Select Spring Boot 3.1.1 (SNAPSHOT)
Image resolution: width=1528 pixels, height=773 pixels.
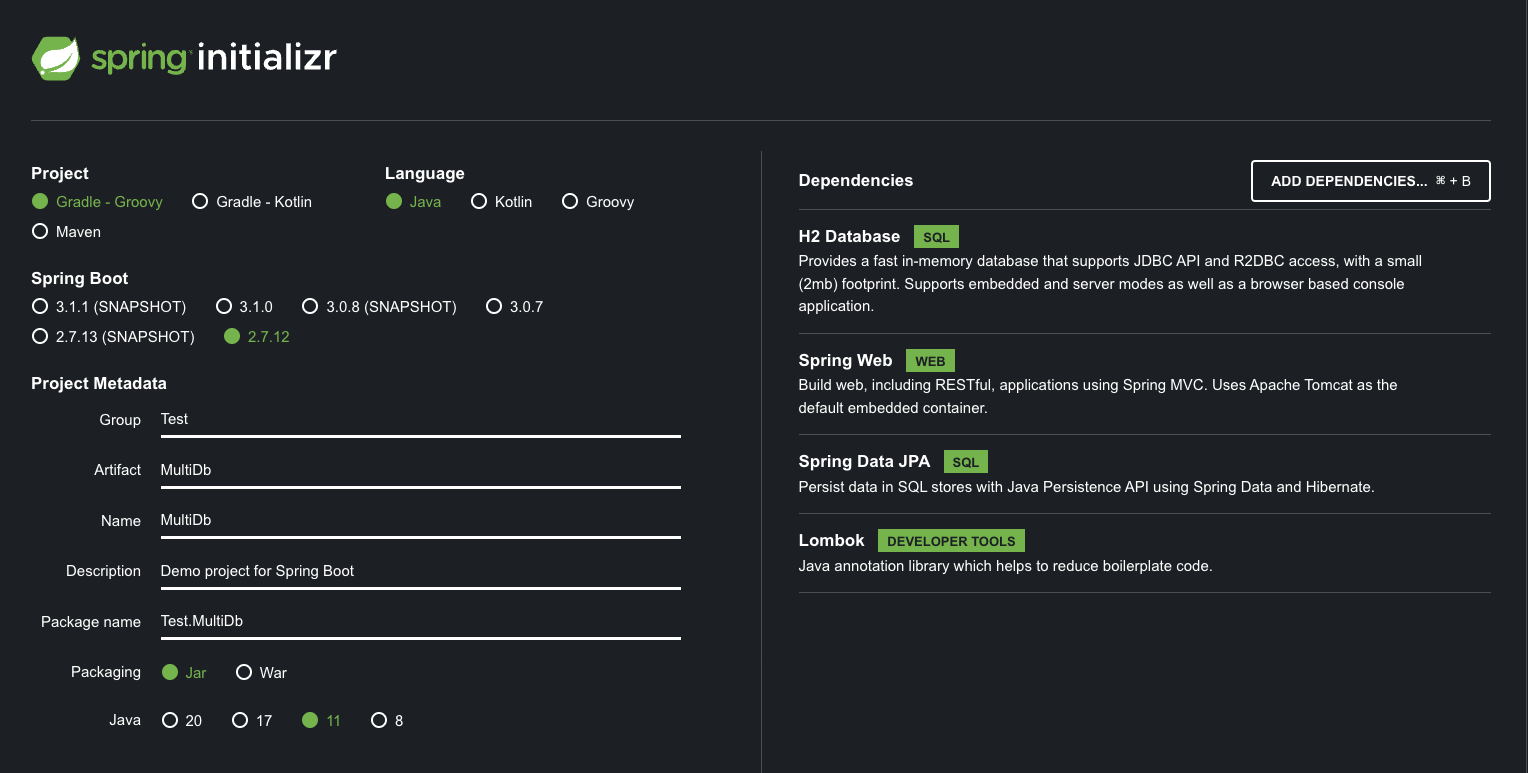click(x=109, y=307)
